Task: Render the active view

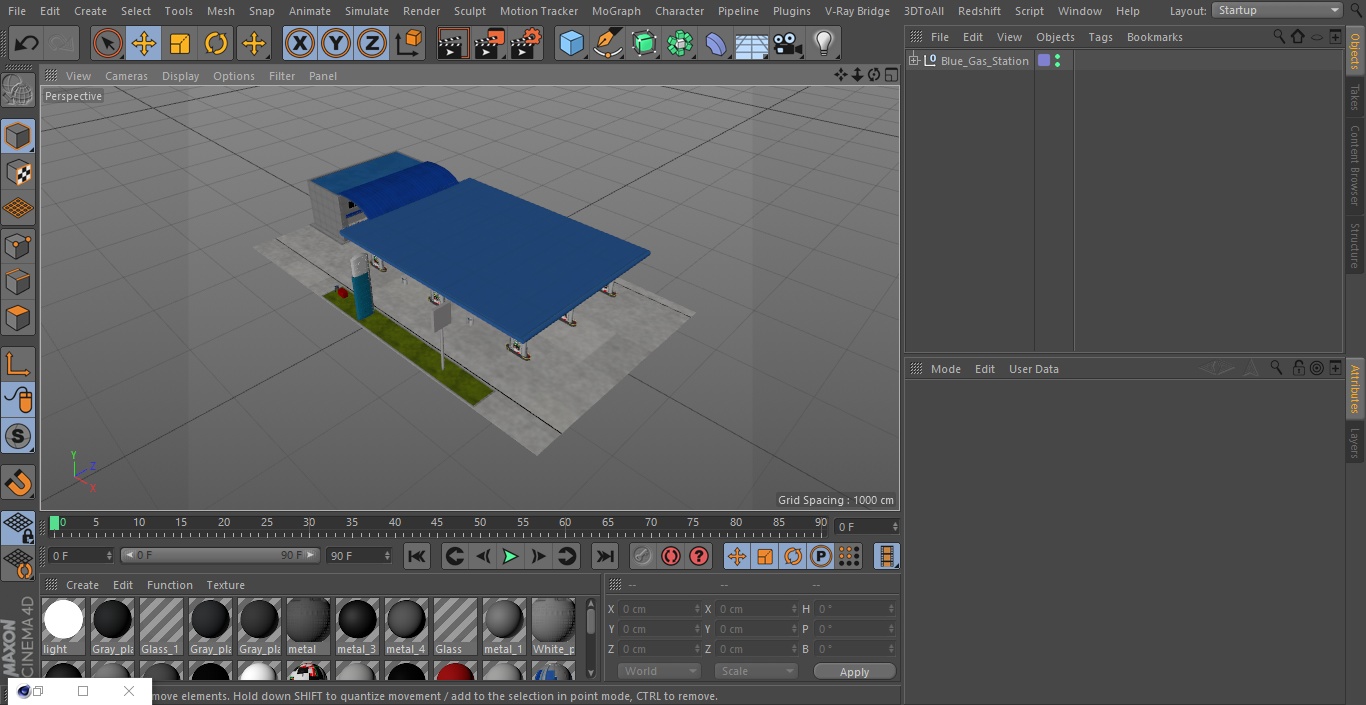Action: pos(453,44)
